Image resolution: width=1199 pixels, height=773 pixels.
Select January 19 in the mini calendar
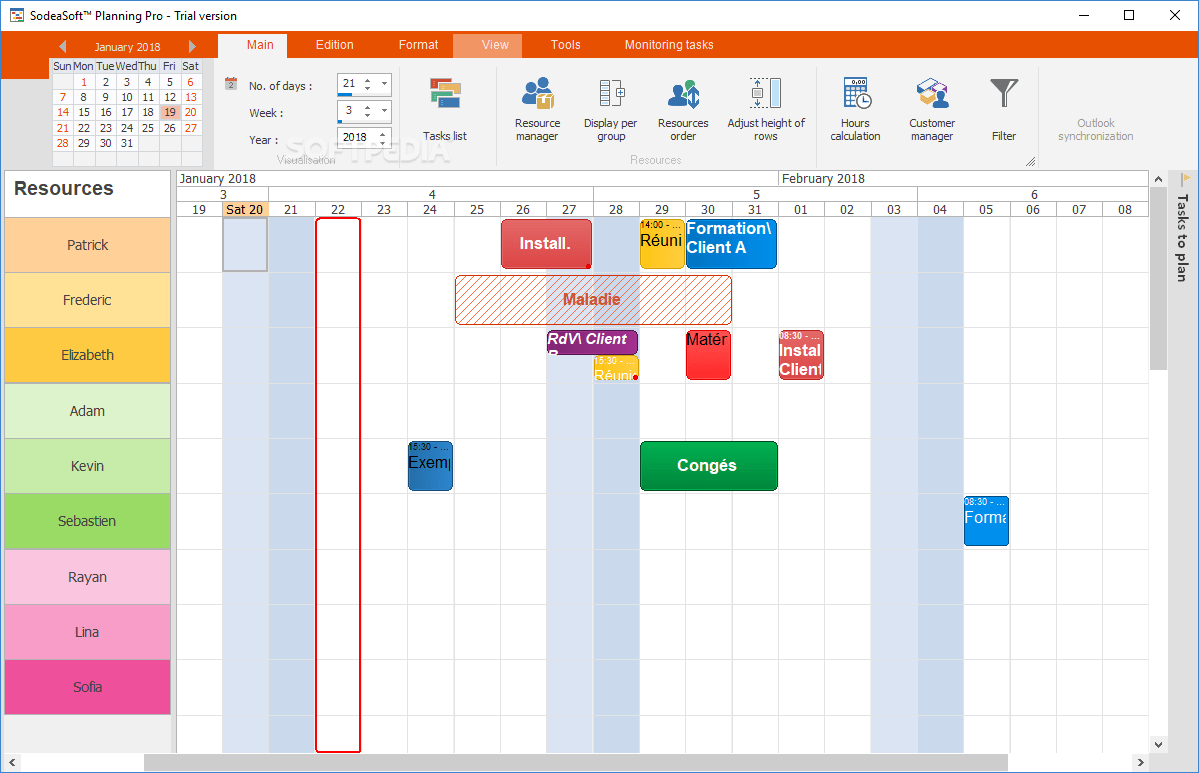[x=169, y=112]
